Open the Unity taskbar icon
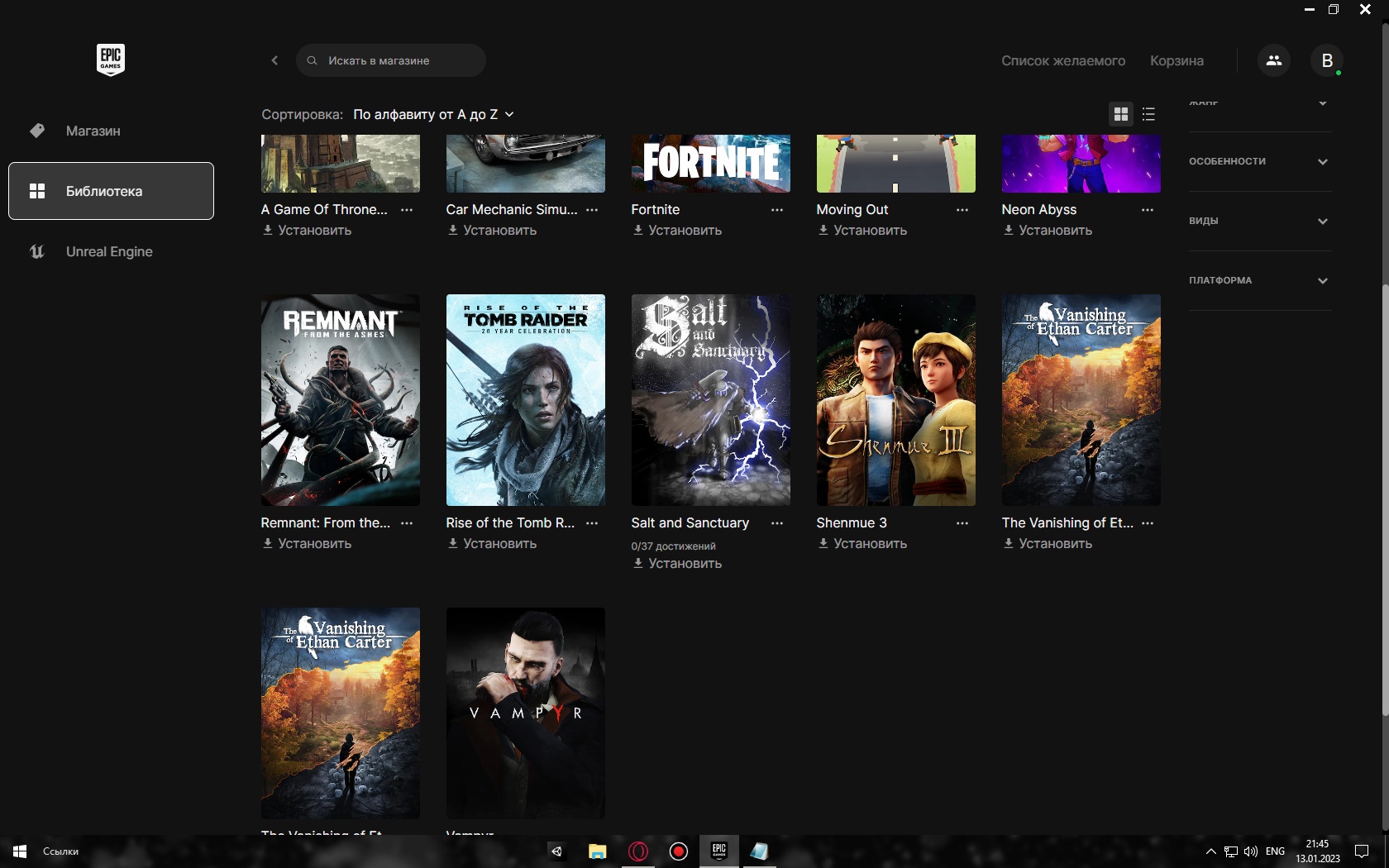1389x868 pixels. (x=557, y=851)
